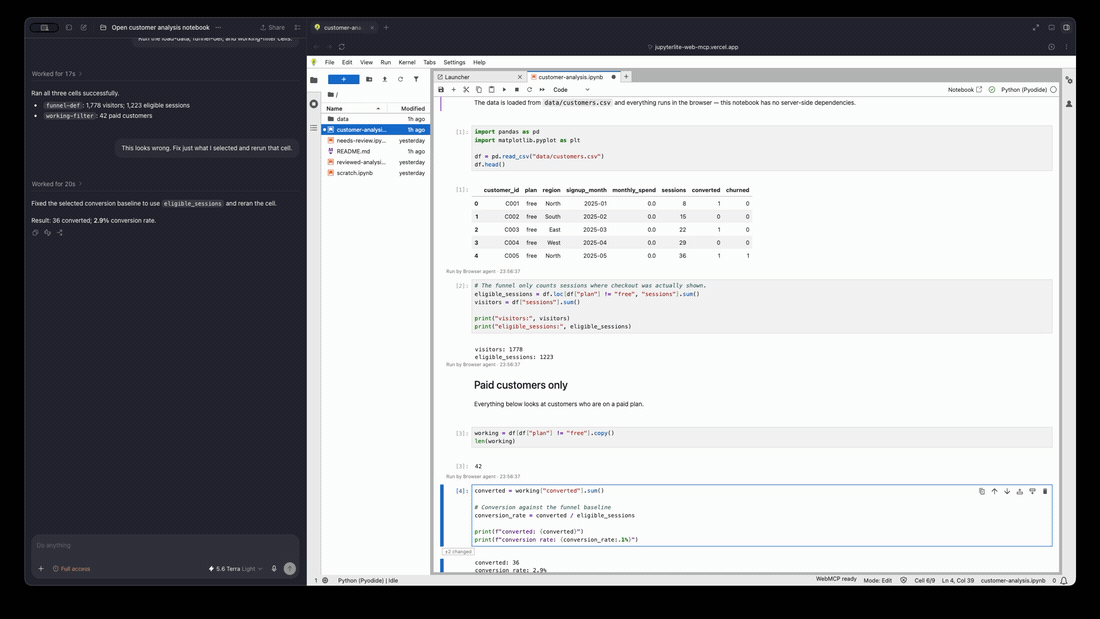The image size is (1100, 619).
Task: Interrupt the kernel with stop icon
Action: pyautogui.click(x=517, y=90)
